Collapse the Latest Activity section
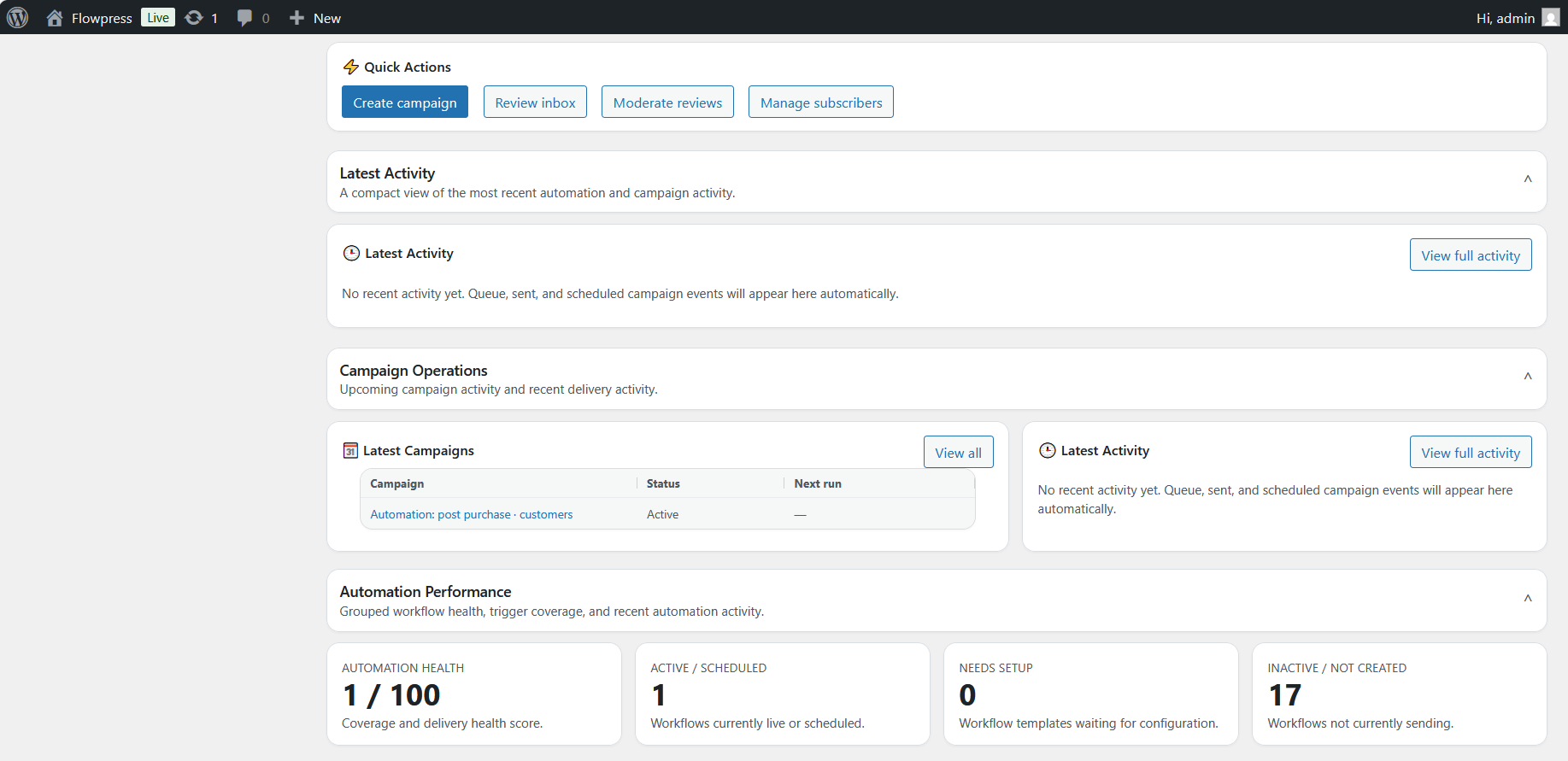The width and height of the screenshot is (1568, 761). click(x=1528, y=179)
